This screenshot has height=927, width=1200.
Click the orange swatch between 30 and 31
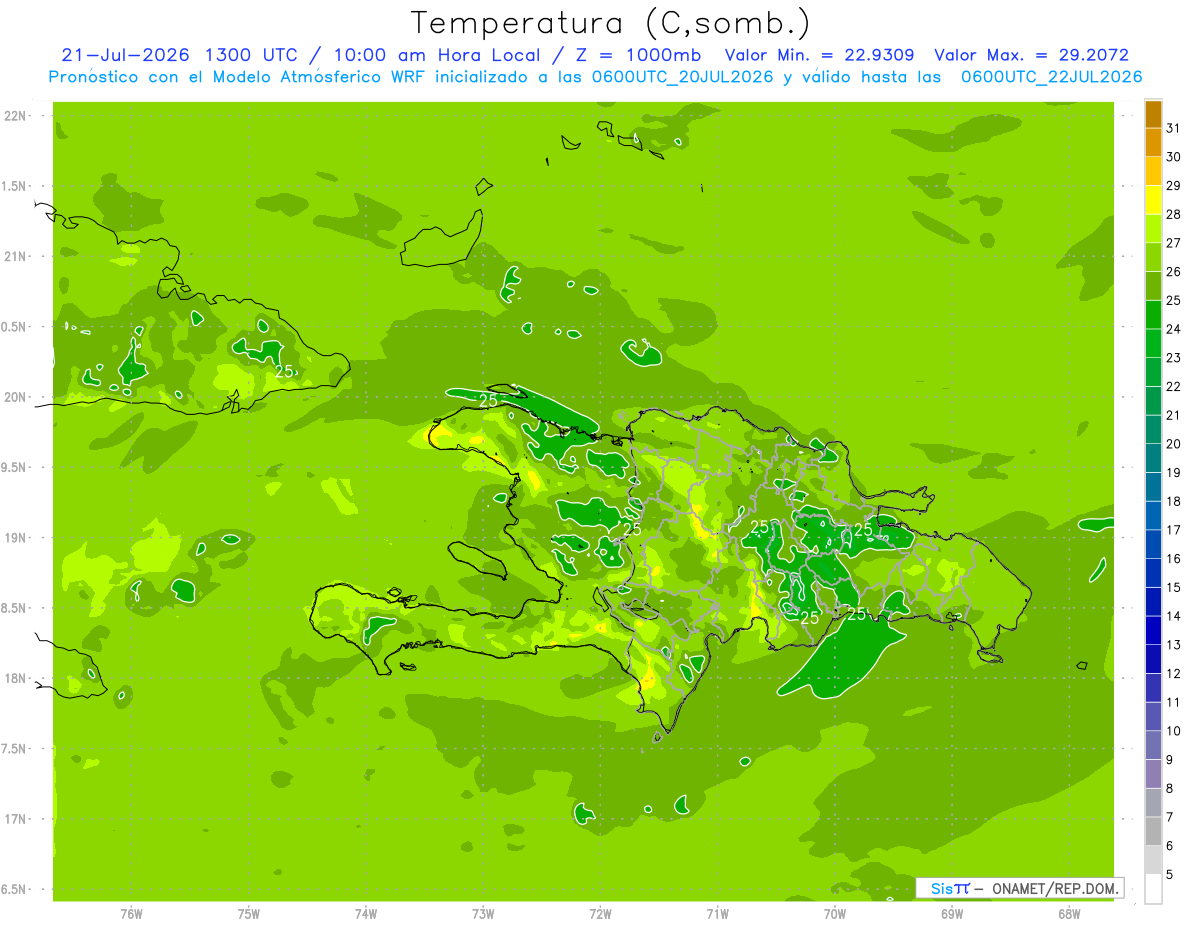pos(1153,143)
